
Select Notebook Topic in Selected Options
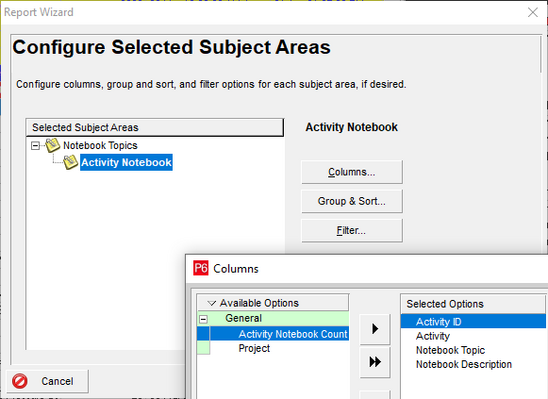[x=450, y=350]
